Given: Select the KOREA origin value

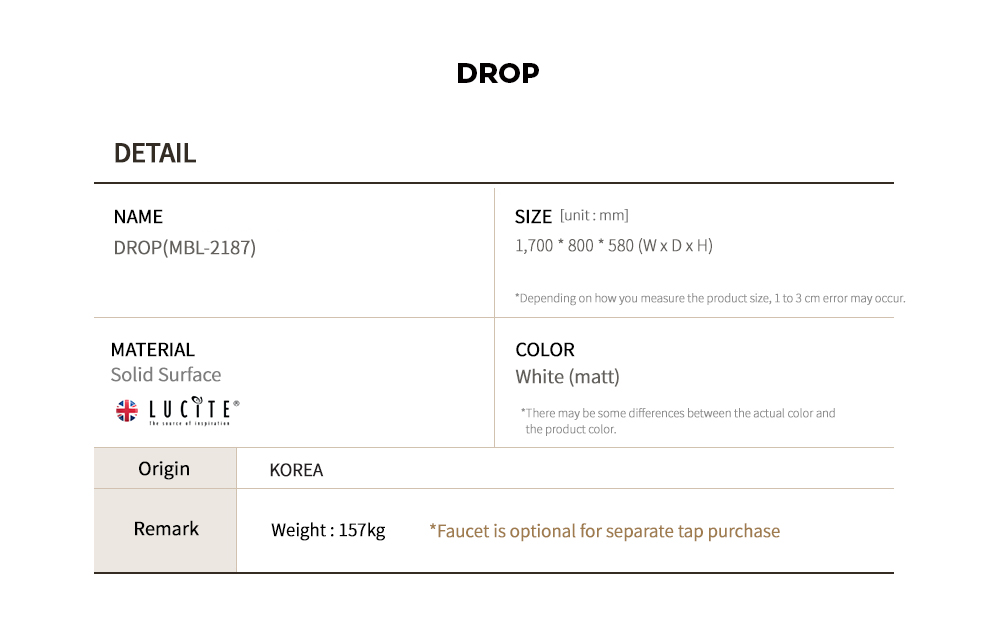Looking at the screenshot, I should 297,470.
